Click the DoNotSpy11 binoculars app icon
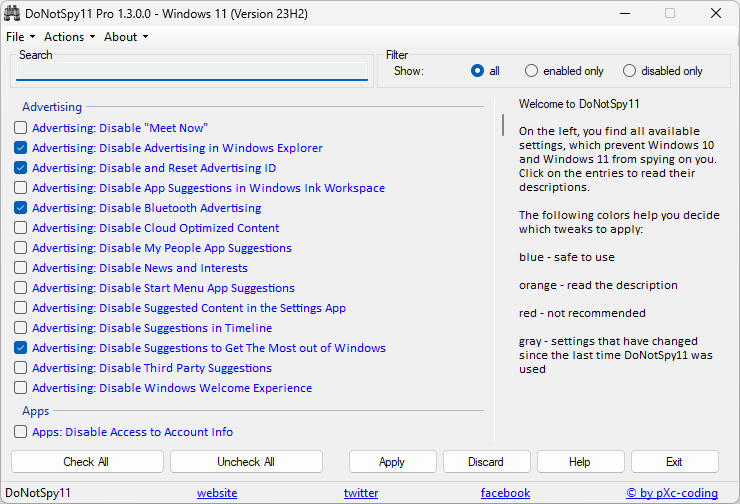Viewport: 740px width, 504px height. [x=12, y=13]
